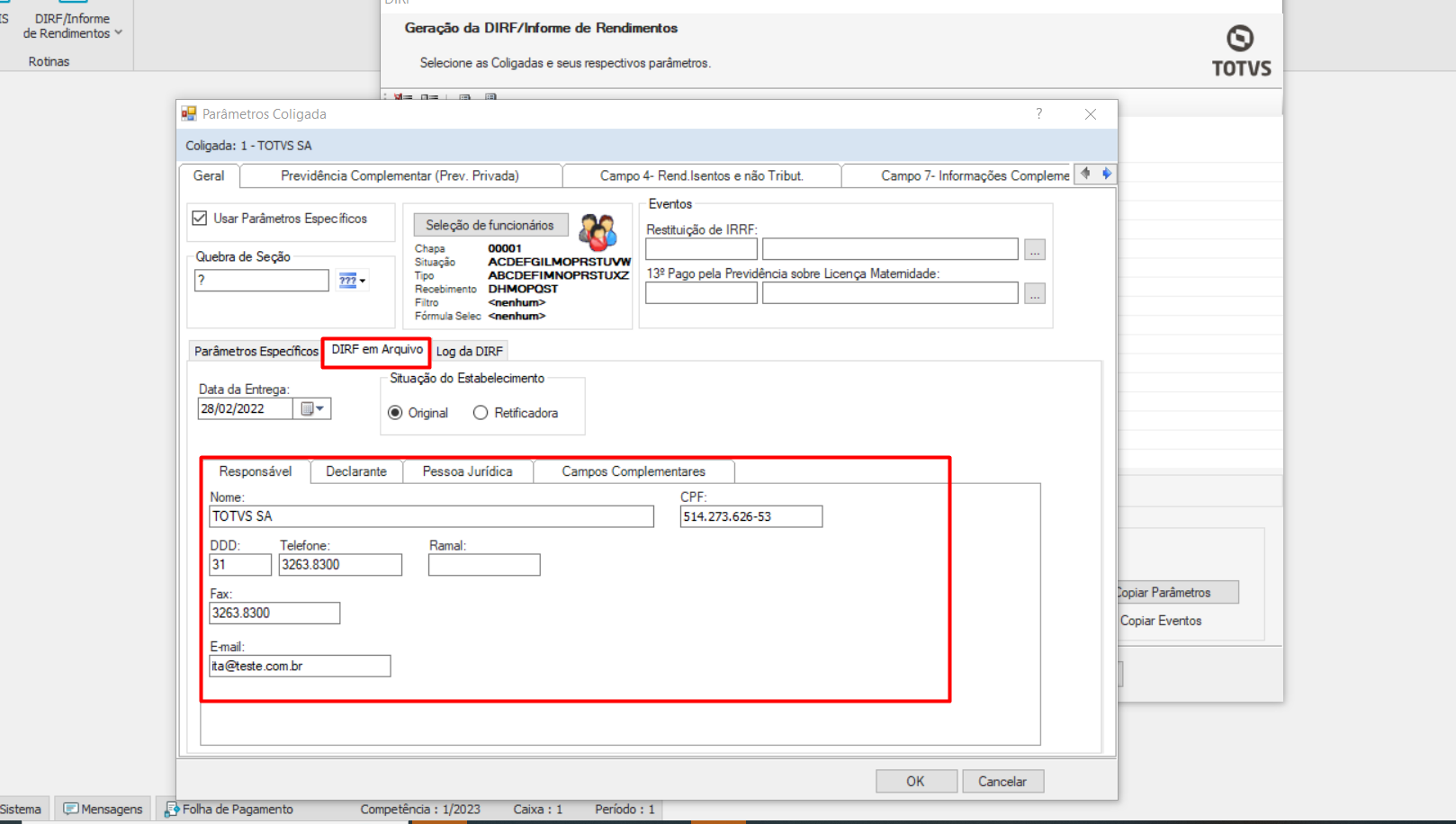The width and height of the screenshot is (1456, 824).
Task: Click the Folha de Pagamento status bar icon
Action: click(172, 810)
